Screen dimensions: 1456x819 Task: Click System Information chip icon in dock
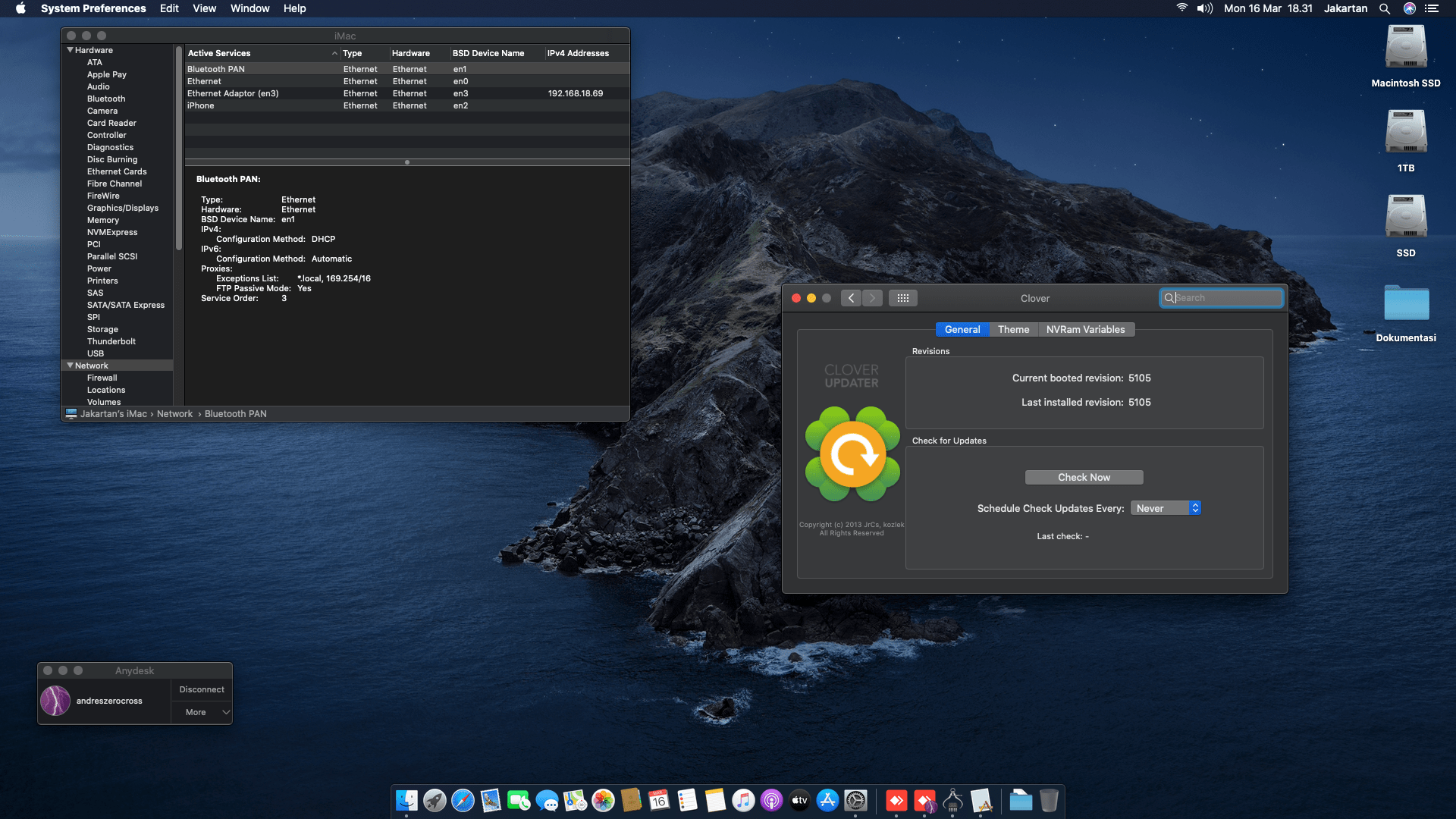click(952, 800)
